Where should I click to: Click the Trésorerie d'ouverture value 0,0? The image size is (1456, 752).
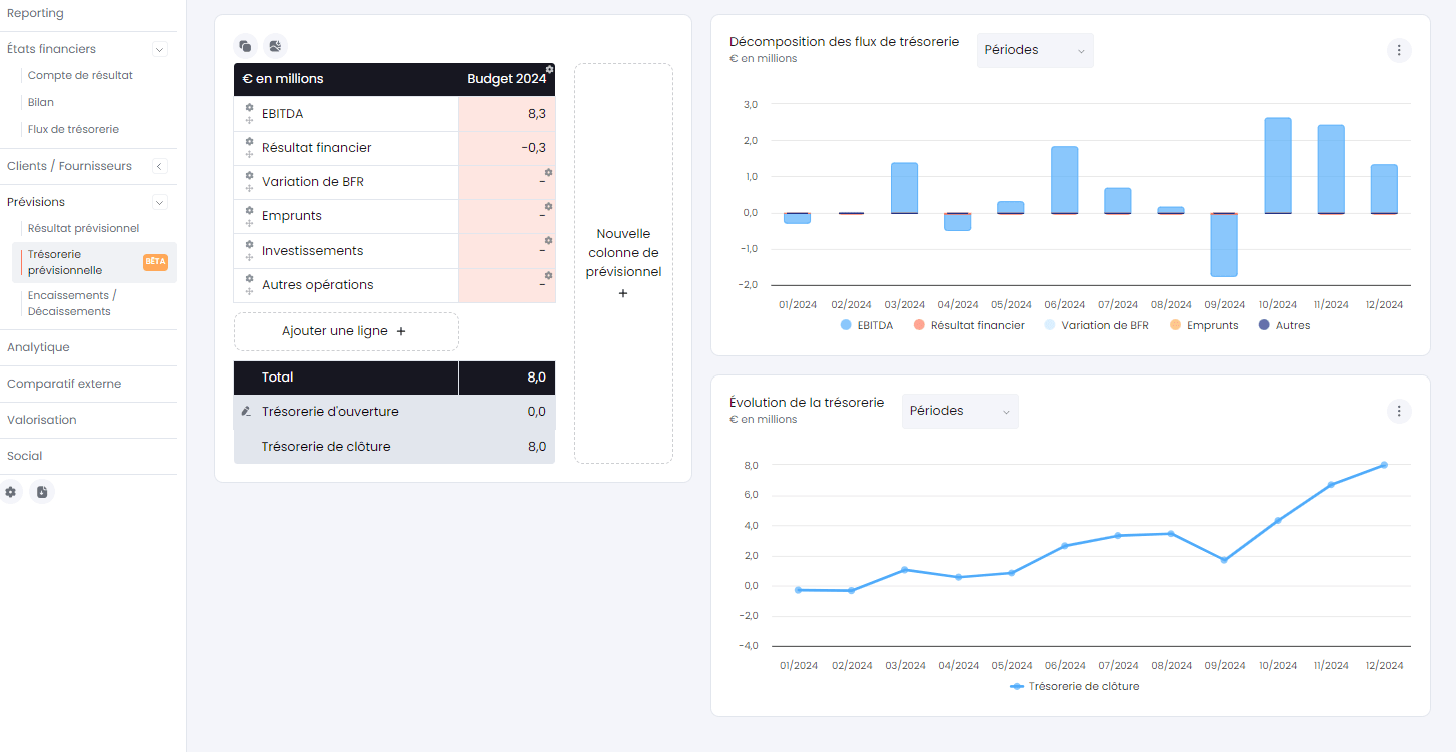[x=536, y=412]
